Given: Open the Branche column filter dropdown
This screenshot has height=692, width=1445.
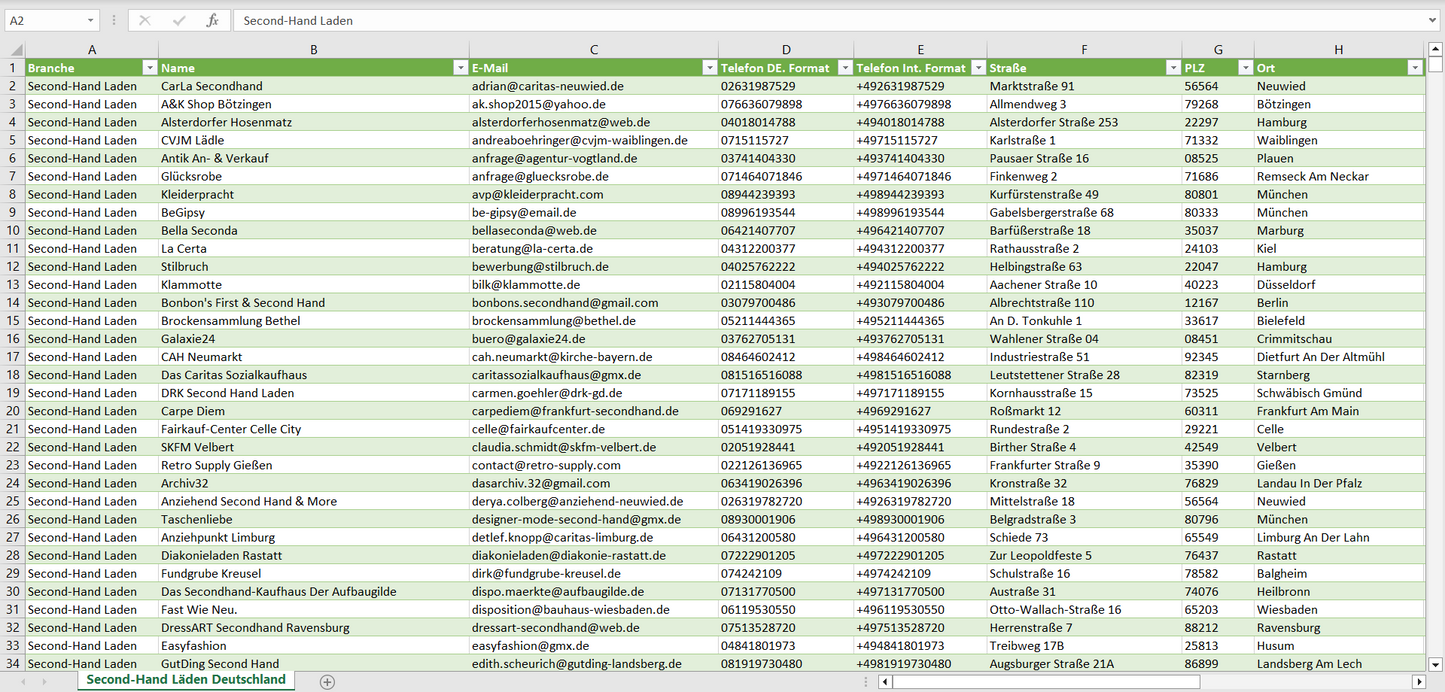Looking at the screenshot, I should pyautogui.click(x=150, y=68).
